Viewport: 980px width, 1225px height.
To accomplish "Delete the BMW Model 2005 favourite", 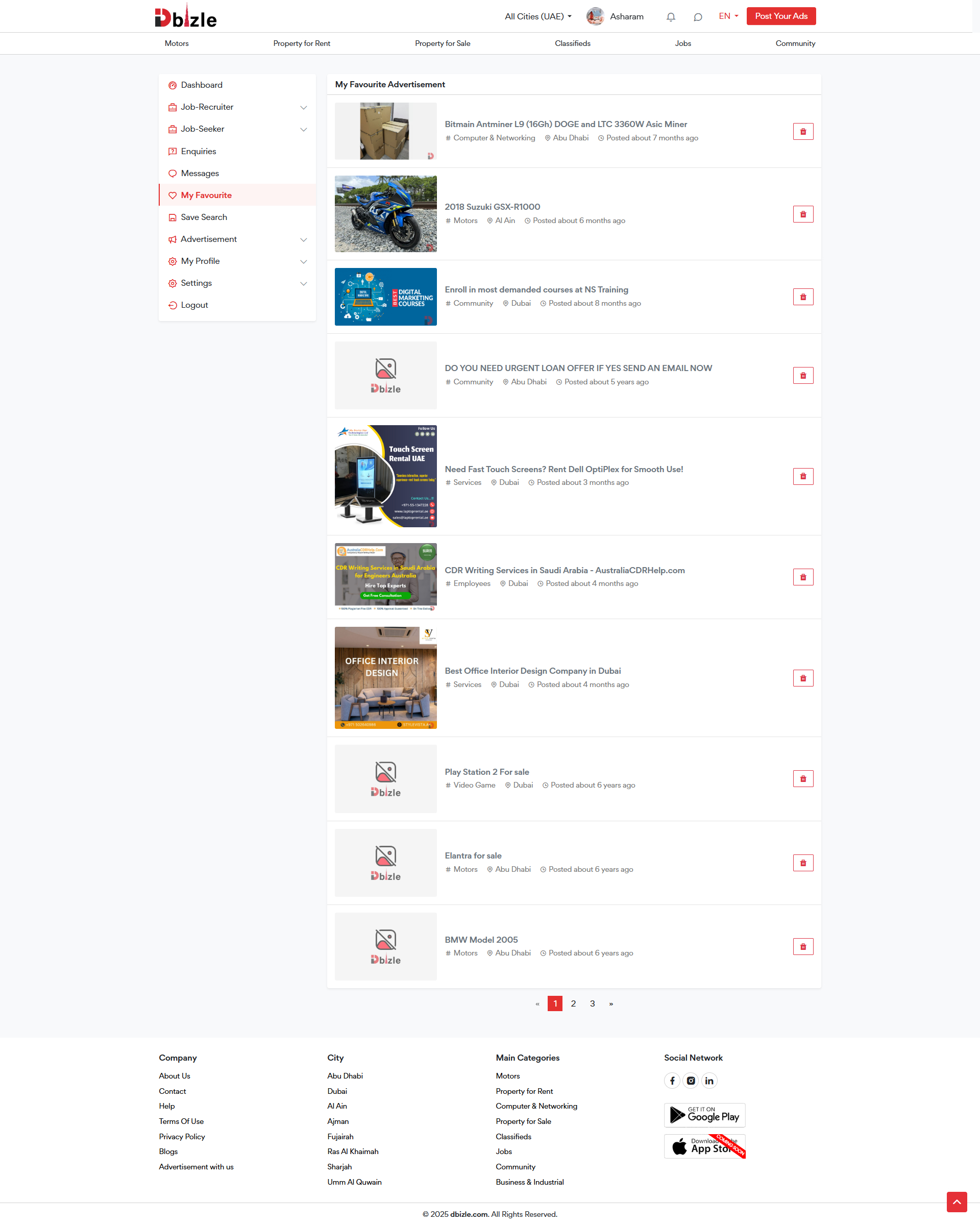I will click(803, 947).
